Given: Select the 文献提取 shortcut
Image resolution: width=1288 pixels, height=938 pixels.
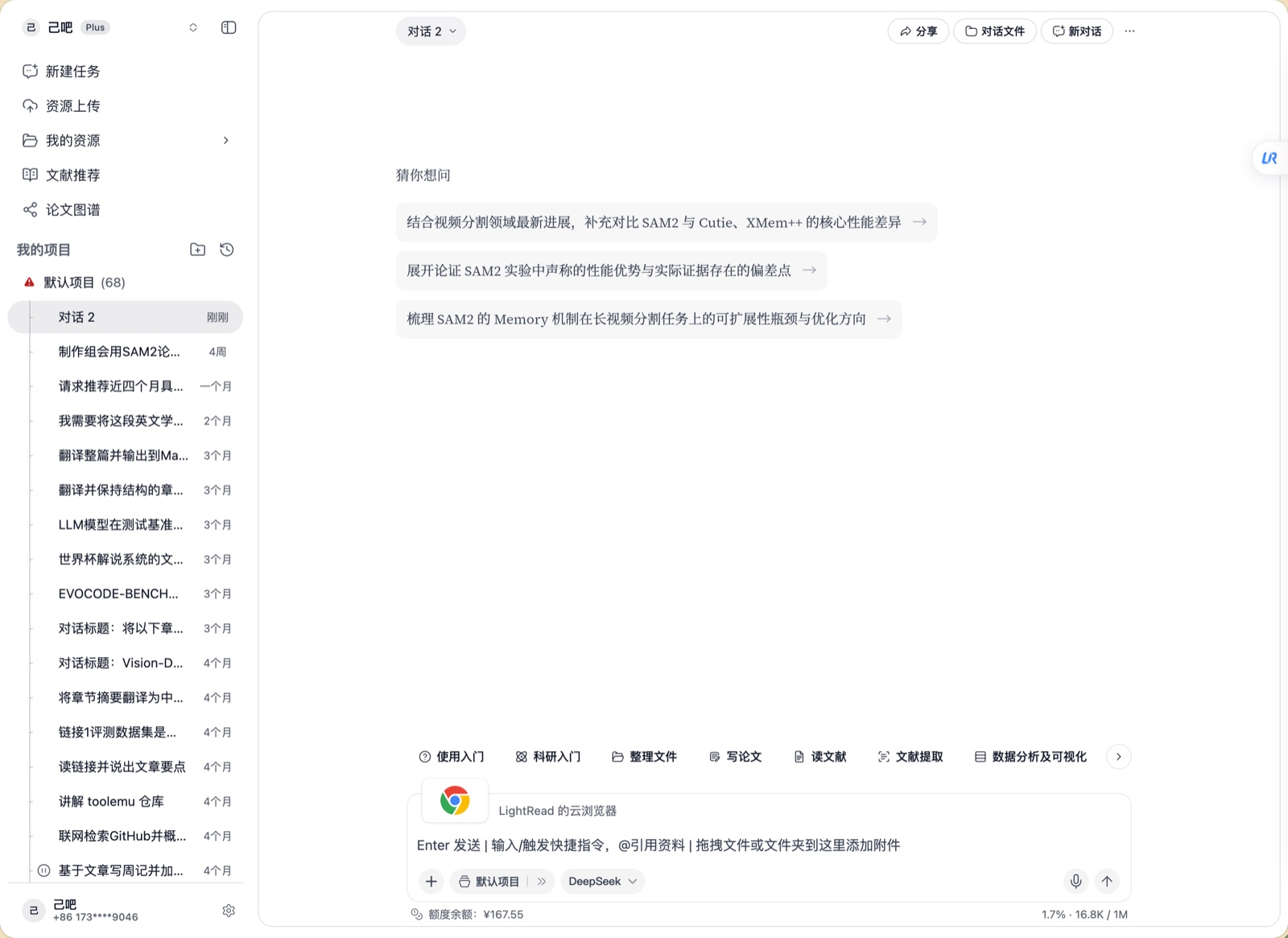Looking at the screenshot, I should tap(910, 757).
